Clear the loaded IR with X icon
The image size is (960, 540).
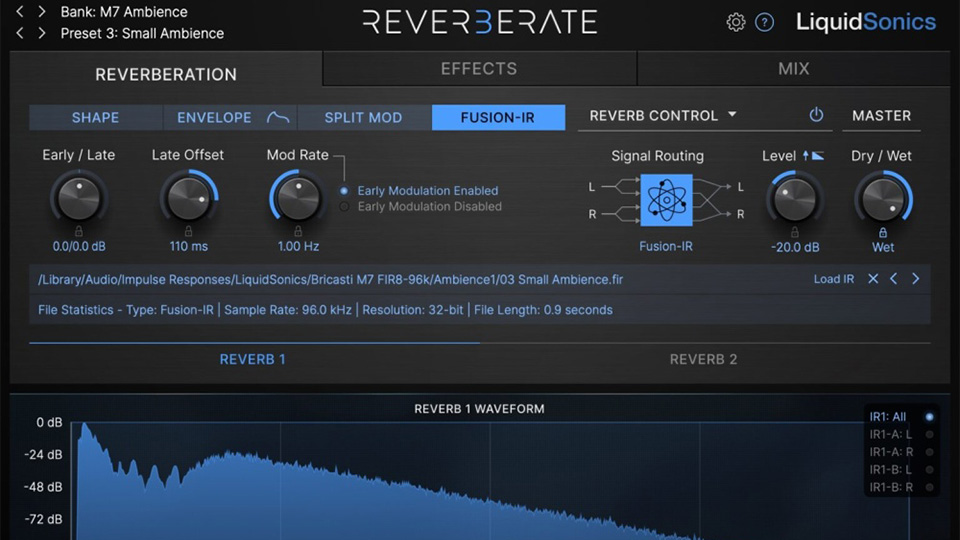(873, 279)
